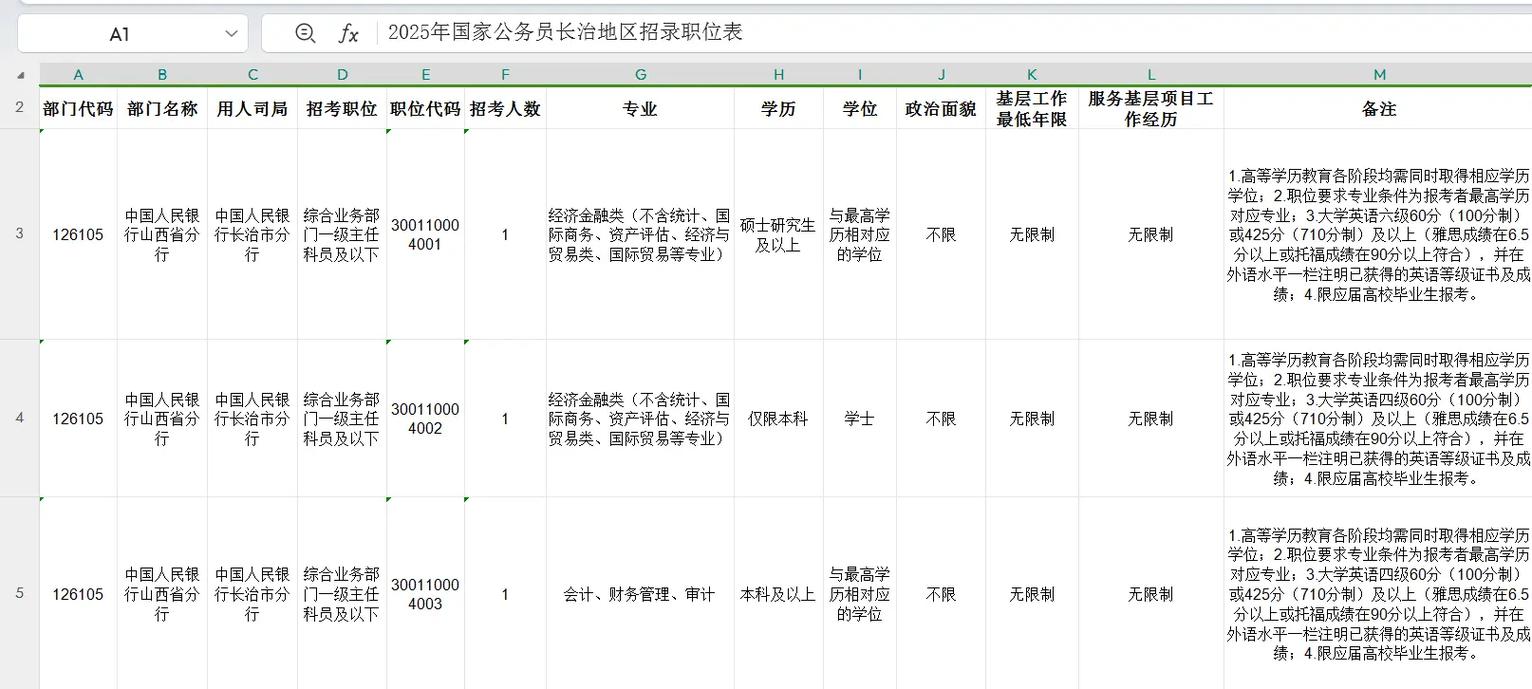The height and width of the screenshot is (689, 1532).
Task: Select the 备注 remark cell of row 5
Action: coord(1379,594)
